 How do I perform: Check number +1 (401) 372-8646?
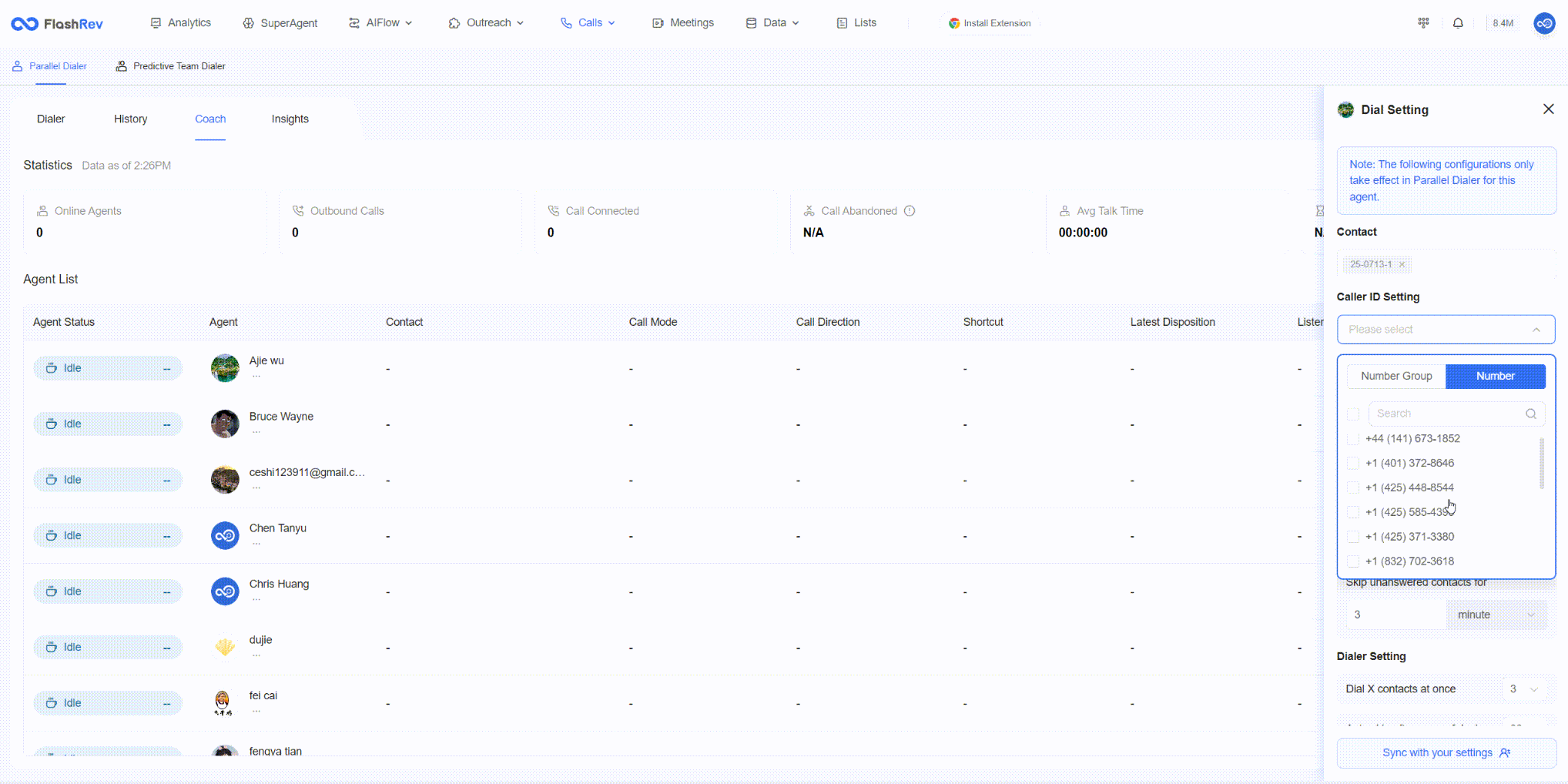pyautogui.click(x=1353, y=464)
